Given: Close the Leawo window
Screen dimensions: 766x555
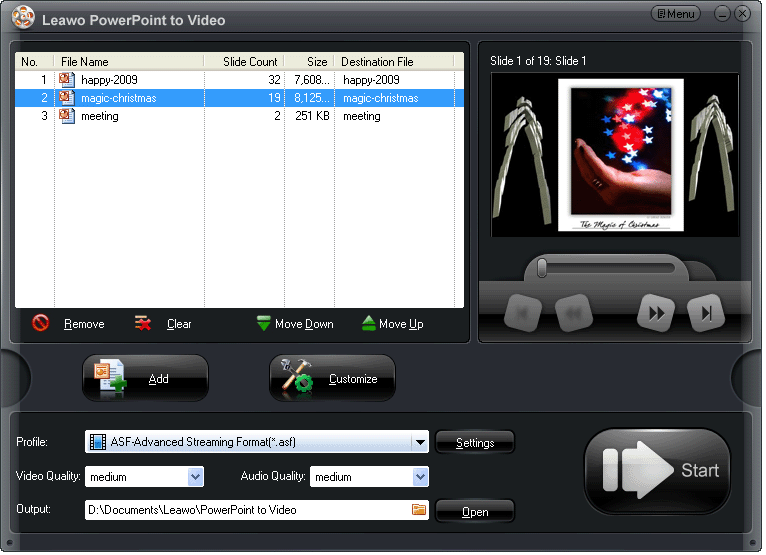Looking at the screenshot, I should (x=743, y=13).
